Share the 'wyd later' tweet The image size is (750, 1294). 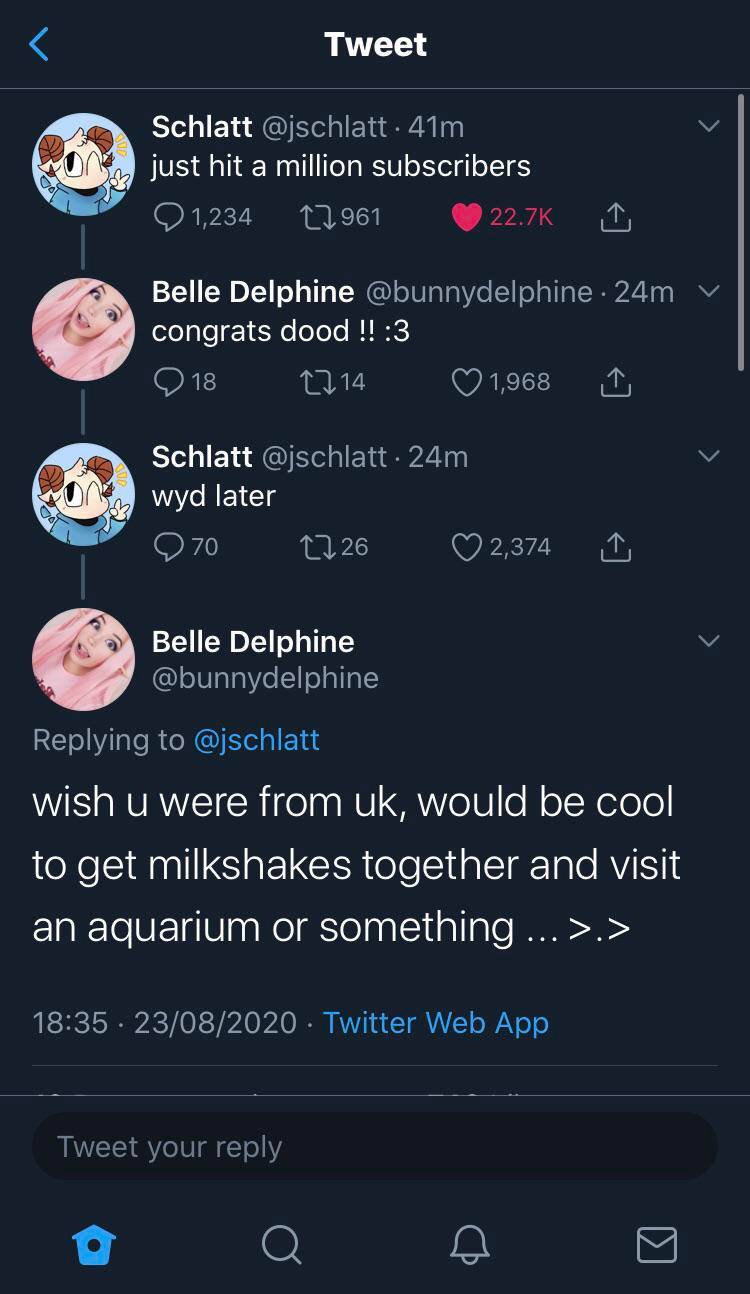[616, 547]
